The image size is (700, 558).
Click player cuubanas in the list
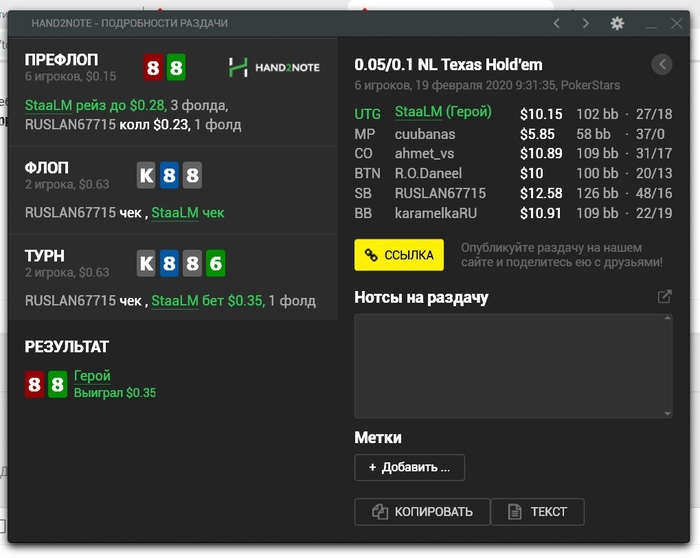click(425, 134)
